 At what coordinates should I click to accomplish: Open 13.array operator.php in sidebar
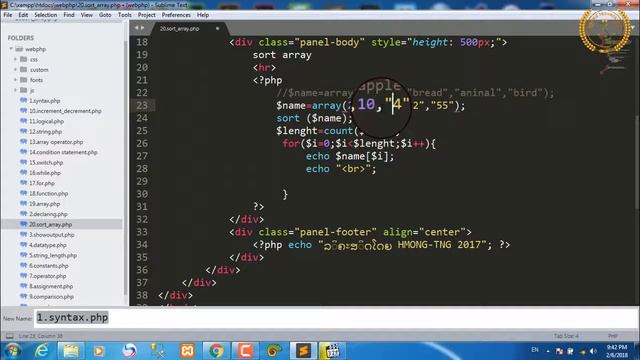56,142
